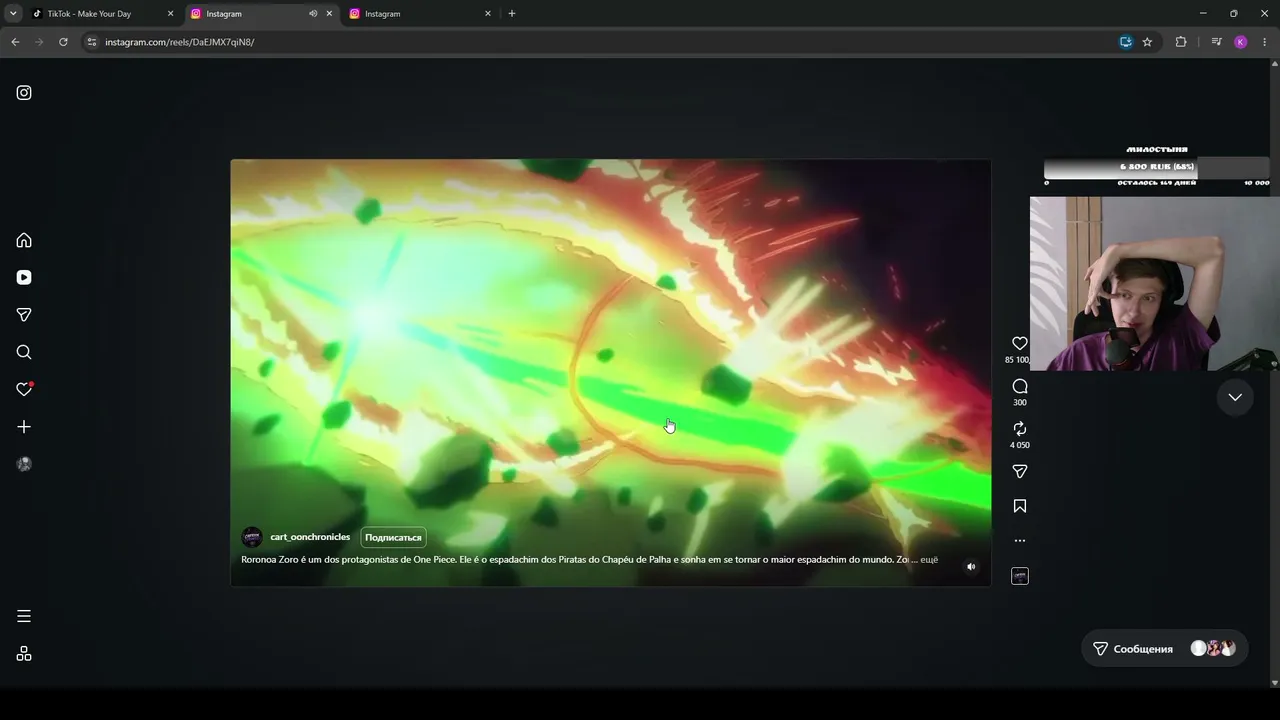Click the scrollbar down arrow
This screenshot has width=1280, height=720.
pyautogui.click(x=1274, y=683)
